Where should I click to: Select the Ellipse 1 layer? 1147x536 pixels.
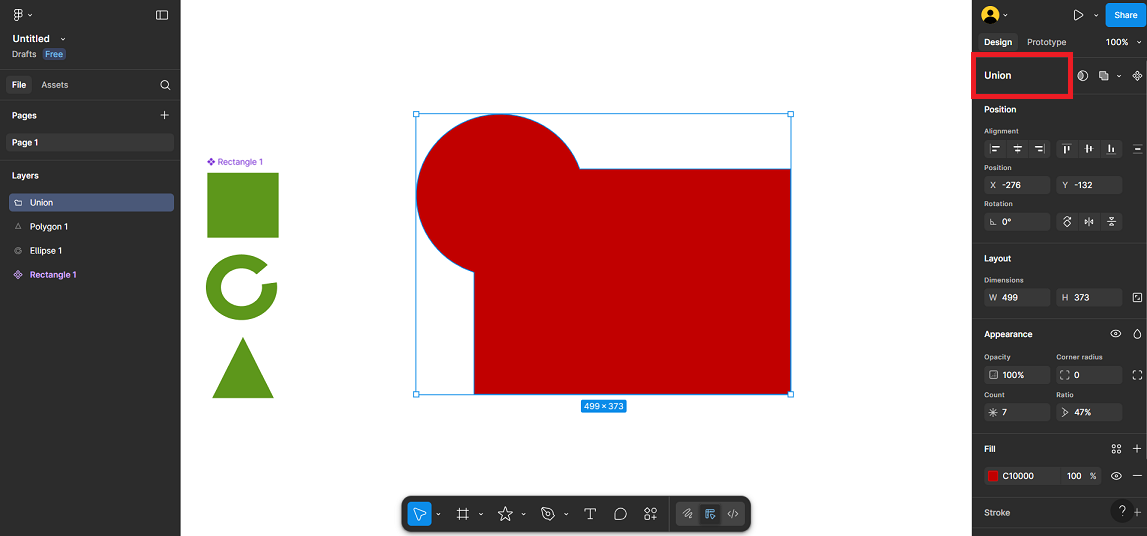[x=91, y=251]
